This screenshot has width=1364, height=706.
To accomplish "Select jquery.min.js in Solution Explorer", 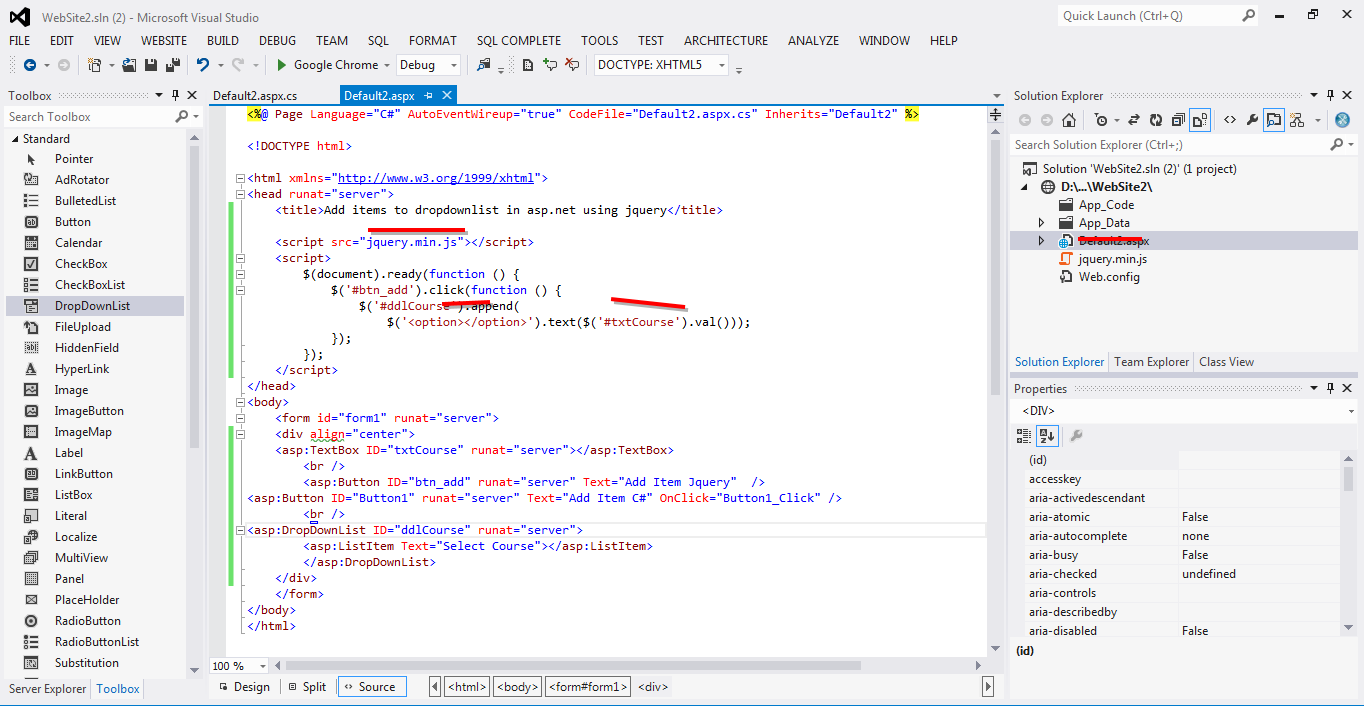I will (1112, 259).
